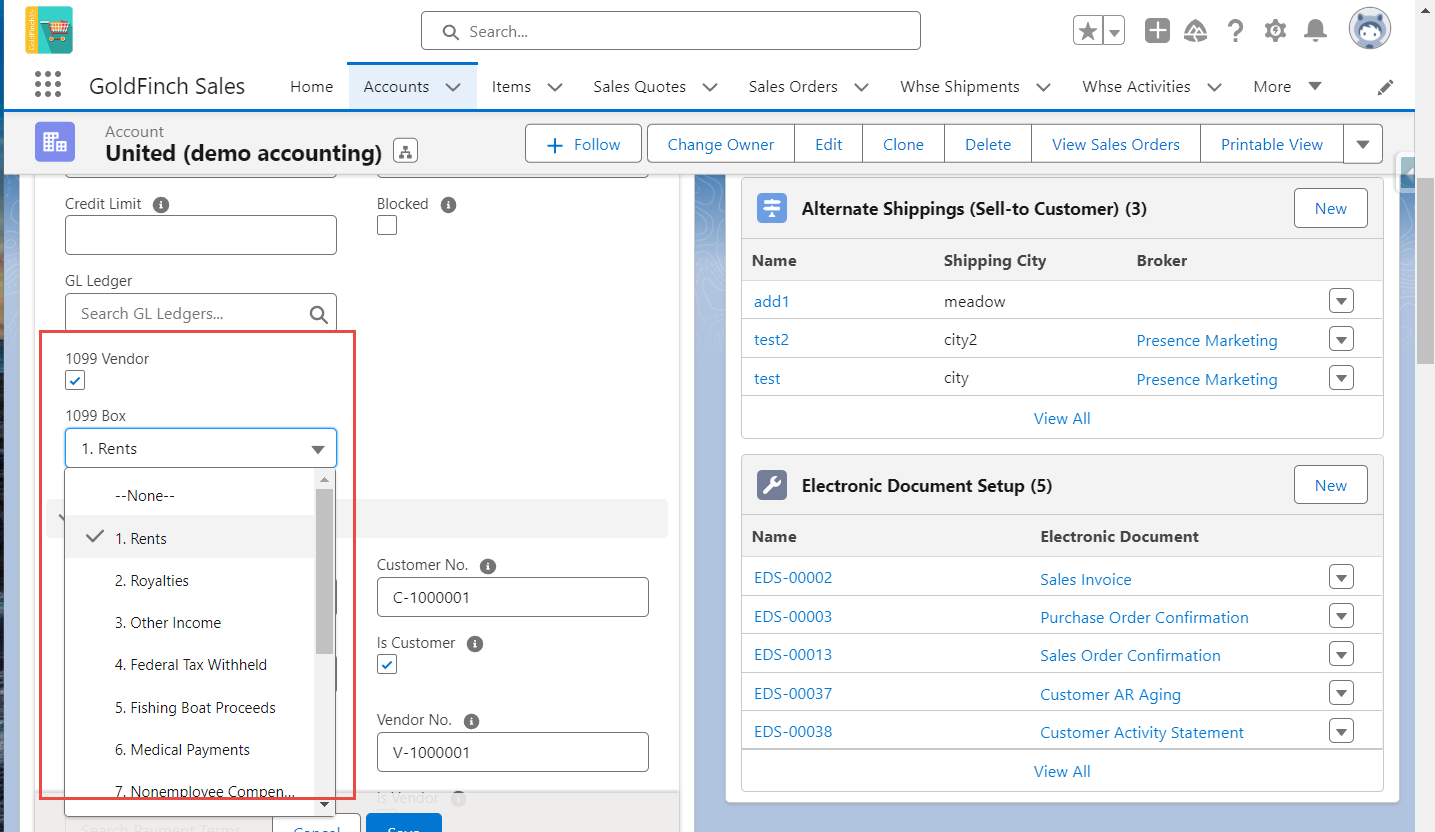Open the notifications bell
Image resolution: width=1435 pixels, height=832 pixels.
click(1315, 31)
